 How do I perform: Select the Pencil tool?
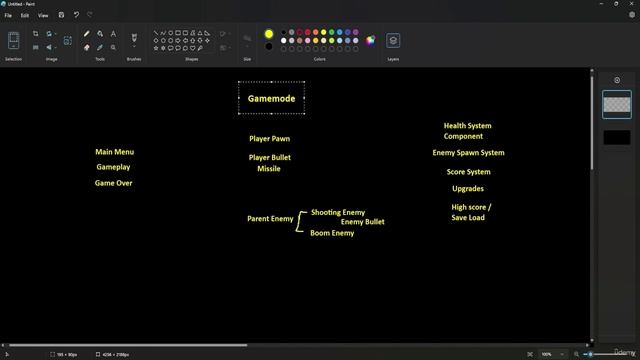coord(87,34)
